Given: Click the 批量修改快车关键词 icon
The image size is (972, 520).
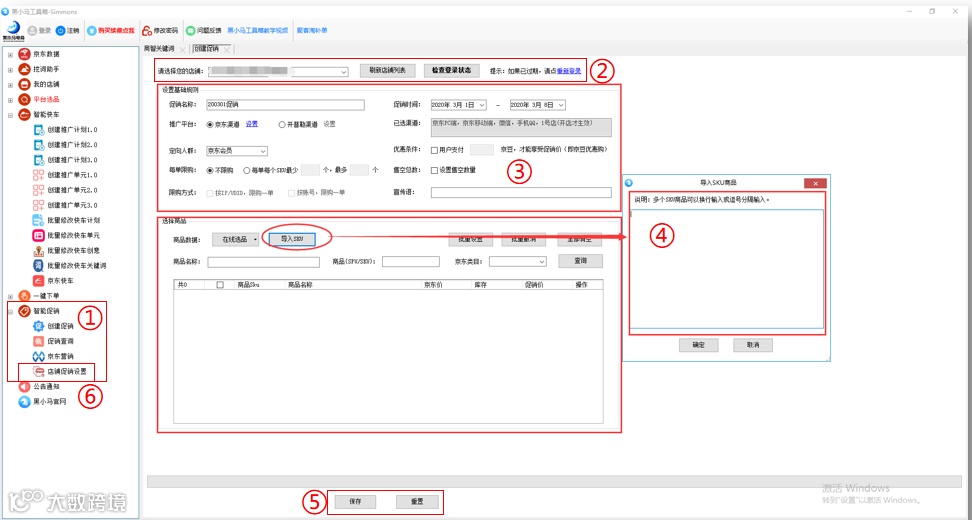Looking at the screenshot, I should (x=38, y=265).
